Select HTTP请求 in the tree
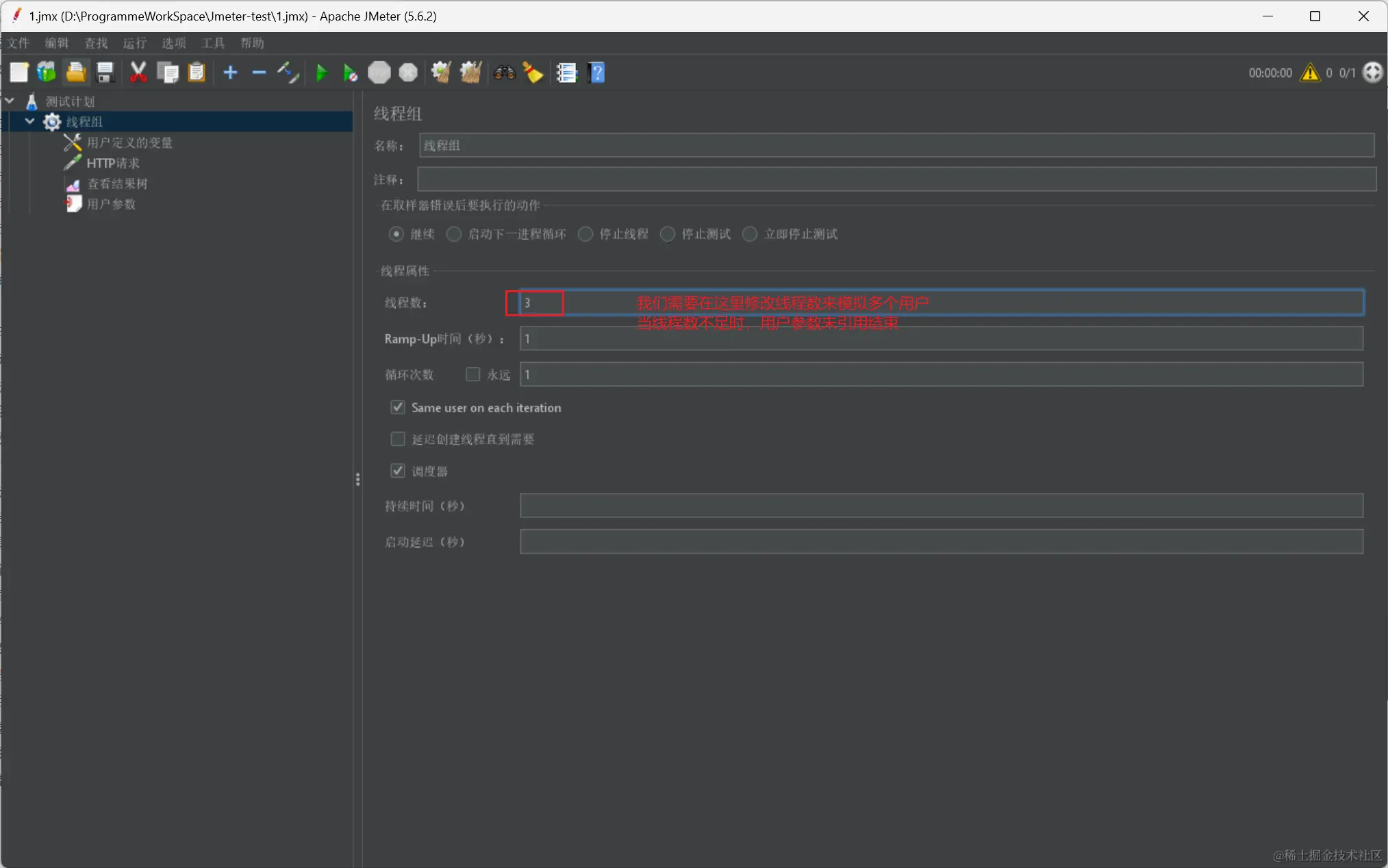This screenshot has height=868, width=1388. tap(113, 163)
